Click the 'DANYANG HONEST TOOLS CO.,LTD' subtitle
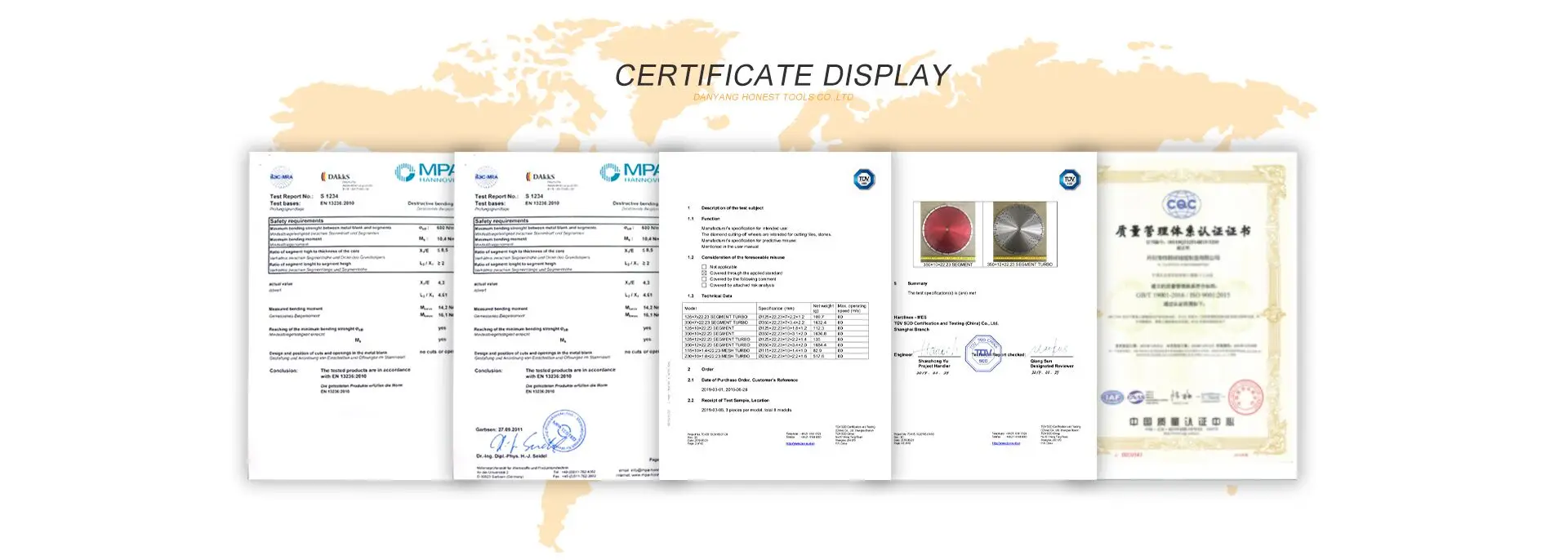 click(x=773, y=97)
